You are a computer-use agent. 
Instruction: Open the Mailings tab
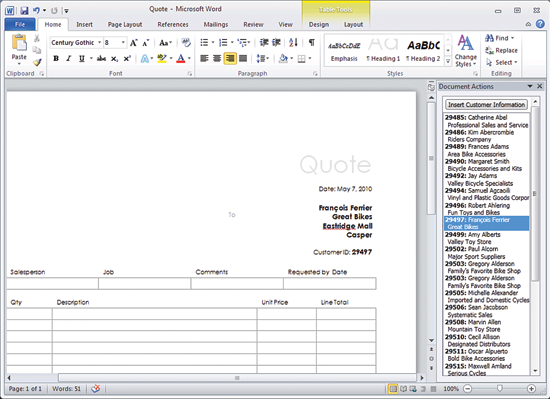click(x=216, y=25)
